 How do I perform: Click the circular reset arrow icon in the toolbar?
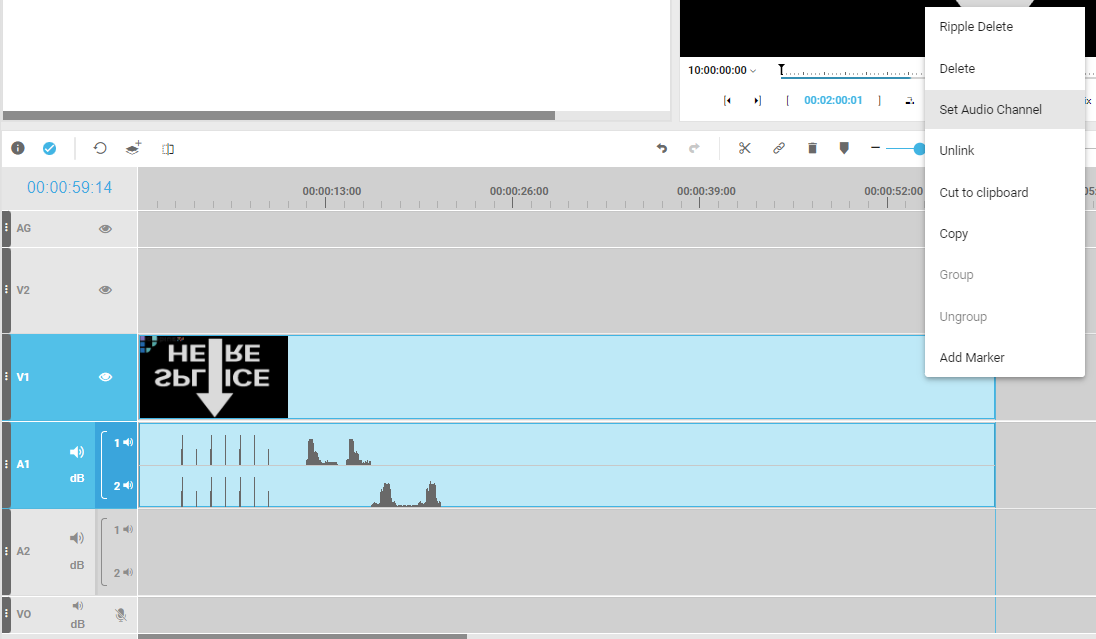click(x=100, y=148)
